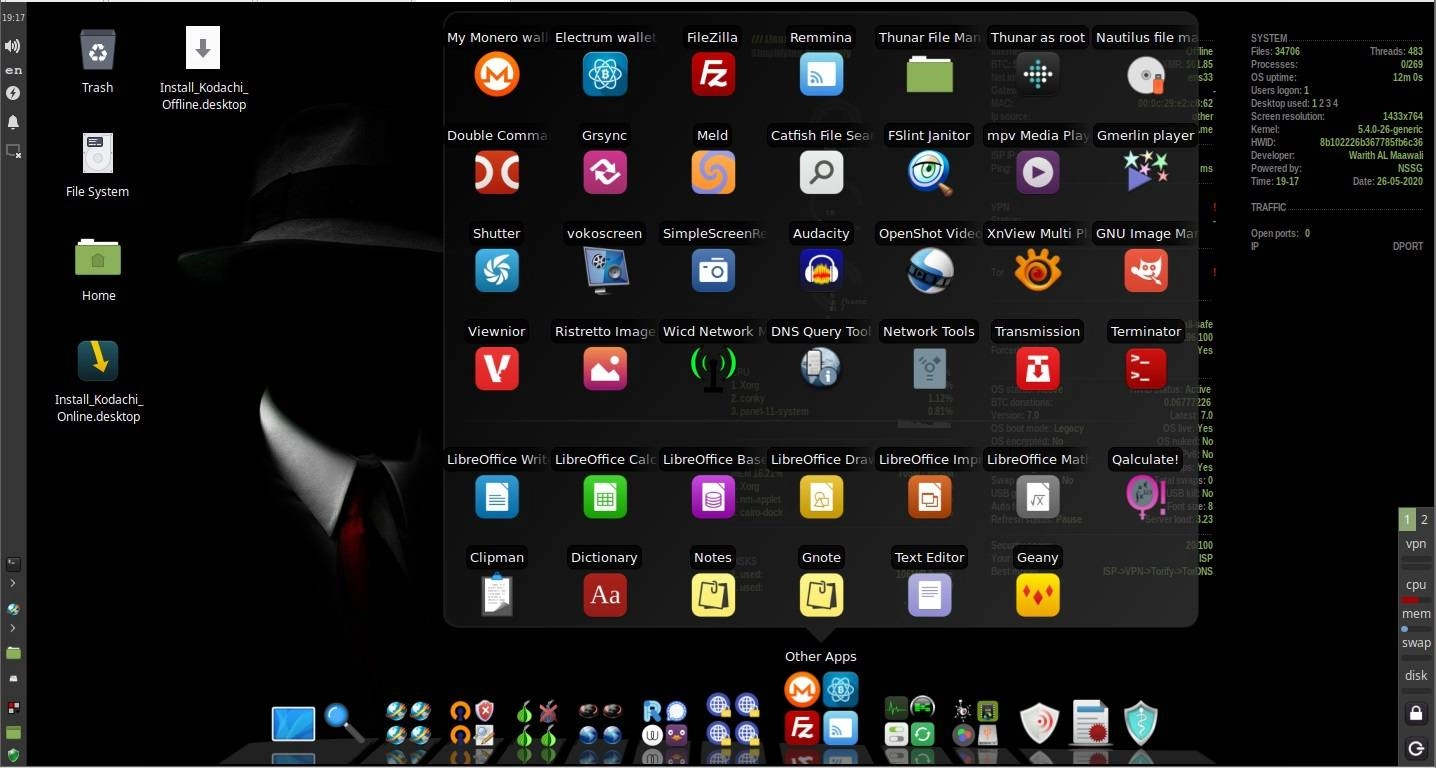This screenshot has width=1436, height=768.
Task: Launch Clipman clipboard manager
Action: (x=497, y=594)
